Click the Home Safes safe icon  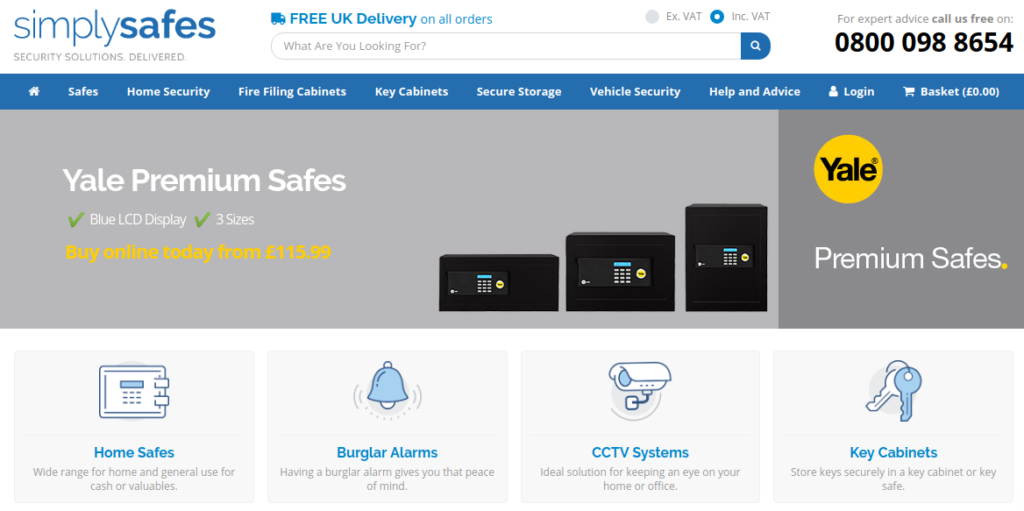[x=134, y=391]
